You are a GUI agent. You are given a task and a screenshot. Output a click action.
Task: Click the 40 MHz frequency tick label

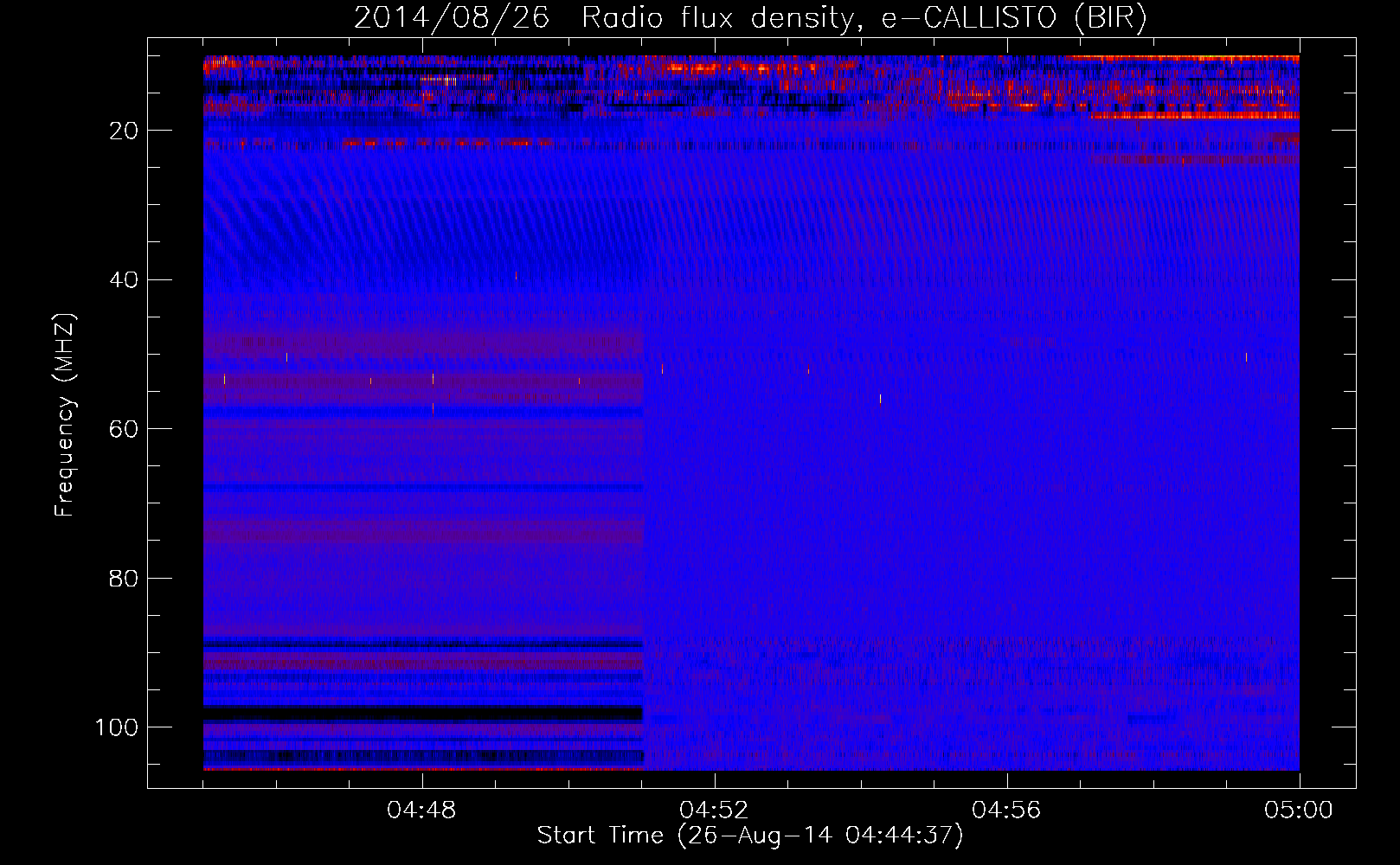[124, 279]
